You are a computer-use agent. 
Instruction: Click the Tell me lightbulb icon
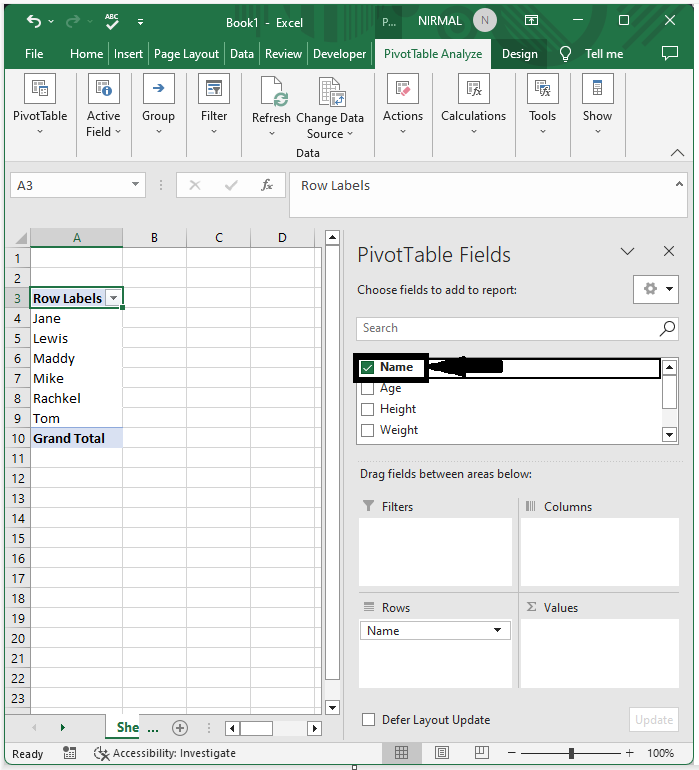(565, 54)
